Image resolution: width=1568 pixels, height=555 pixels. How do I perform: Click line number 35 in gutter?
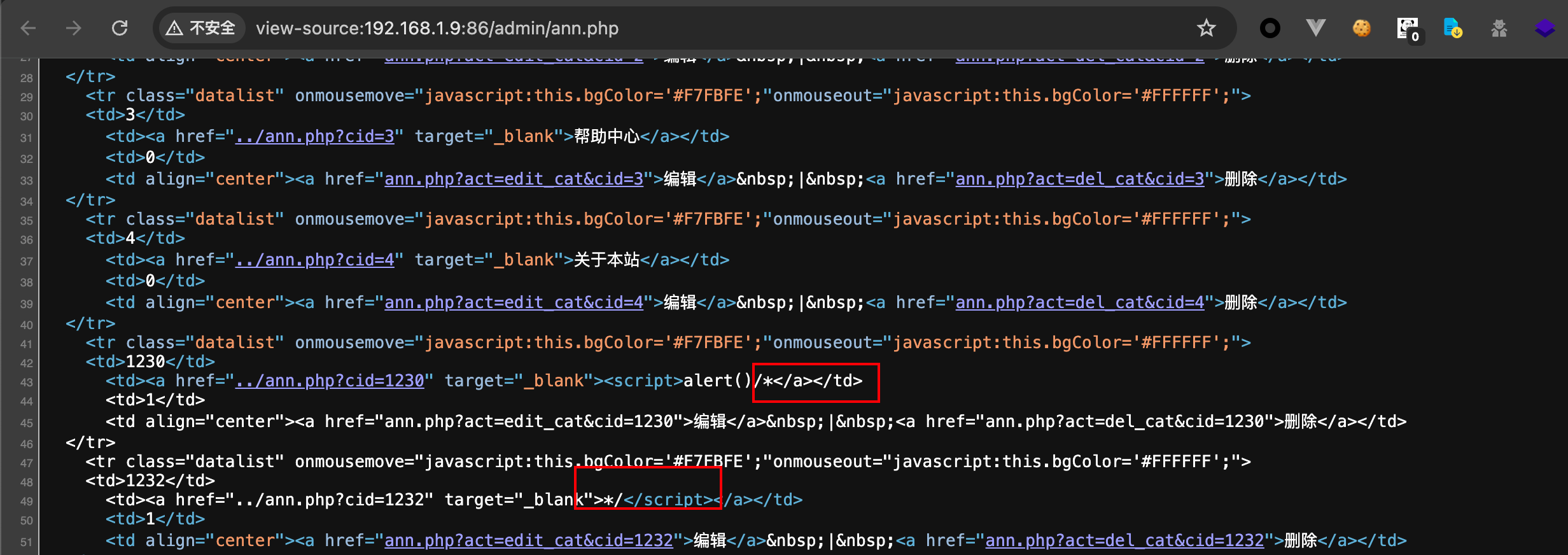(x=26, y=221)
